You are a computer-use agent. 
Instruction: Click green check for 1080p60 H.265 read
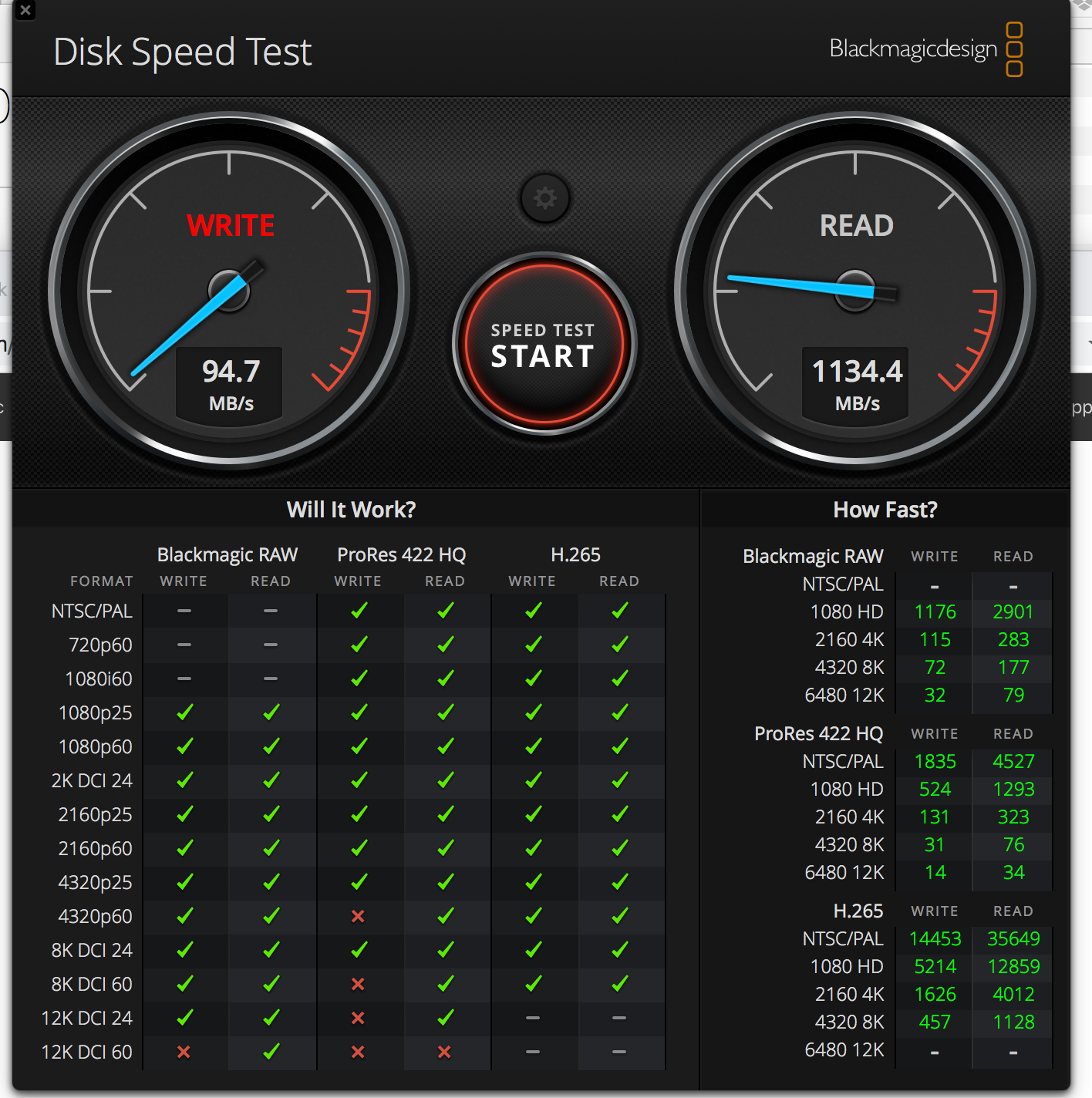[x=619, y=746]
